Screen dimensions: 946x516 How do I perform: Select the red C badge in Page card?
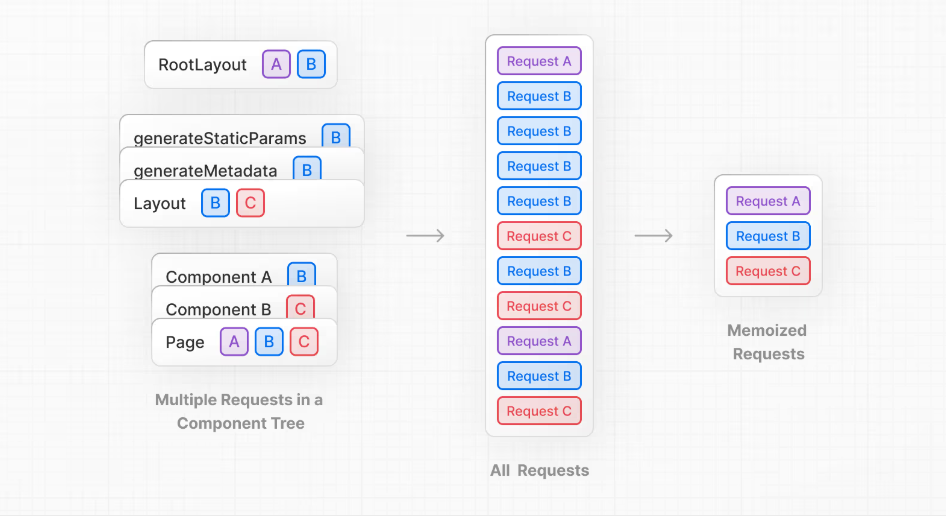click(304, 342)
